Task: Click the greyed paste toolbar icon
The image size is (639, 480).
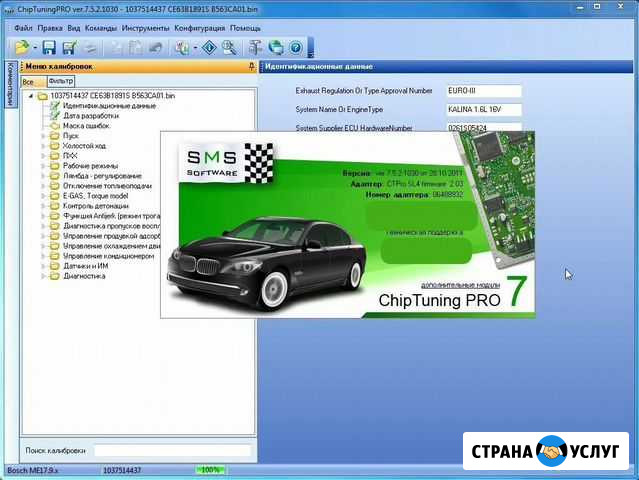Action: (x=135, y=48)
